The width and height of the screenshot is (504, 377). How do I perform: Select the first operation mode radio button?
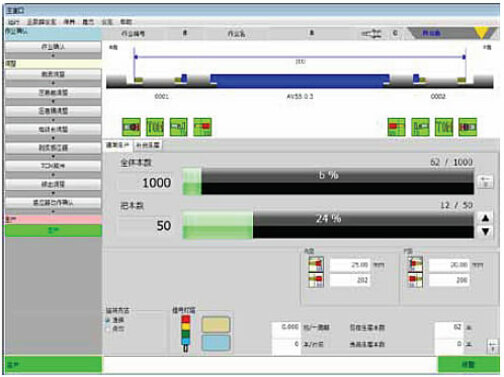click(x=108, y=320)
